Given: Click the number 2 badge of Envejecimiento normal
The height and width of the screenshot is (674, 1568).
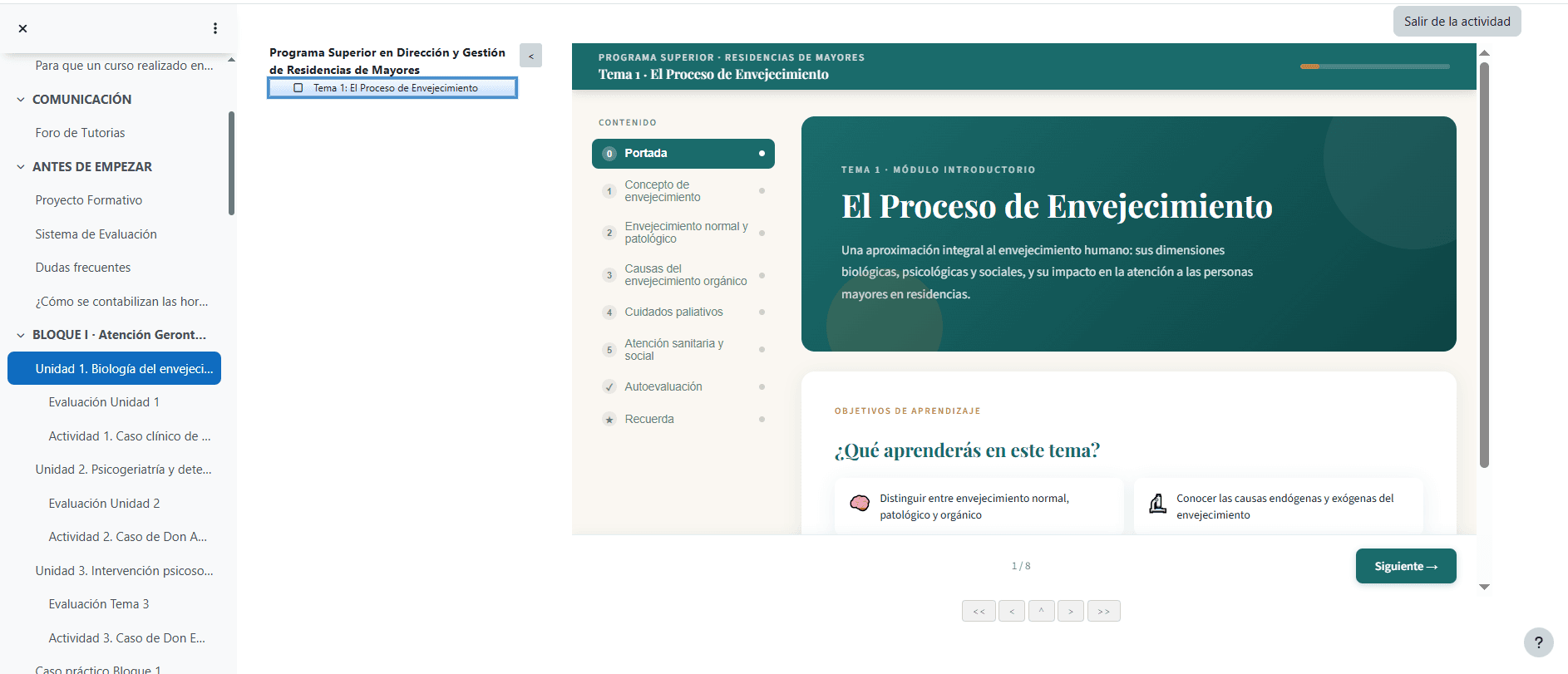Looking at the screenshot, I should coord(609,233).
